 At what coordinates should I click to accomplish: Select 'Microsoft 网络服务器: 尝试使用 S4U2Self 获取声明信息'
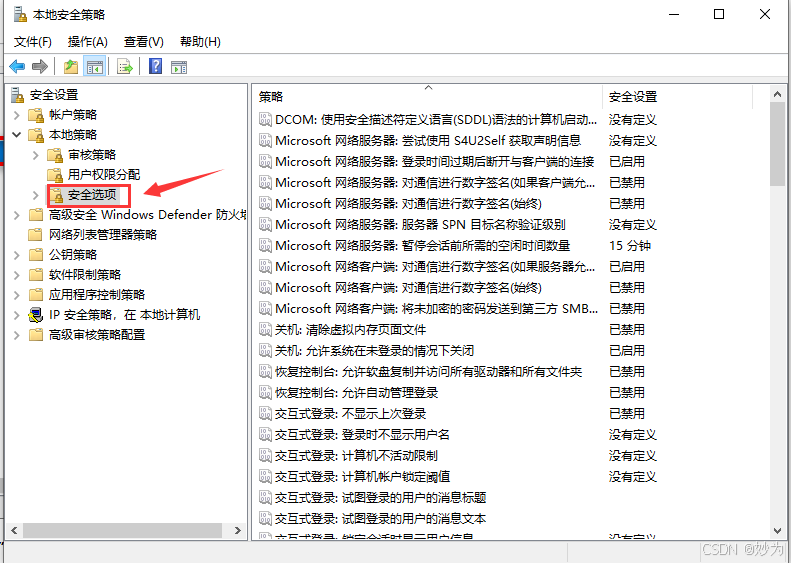point(428,140)
